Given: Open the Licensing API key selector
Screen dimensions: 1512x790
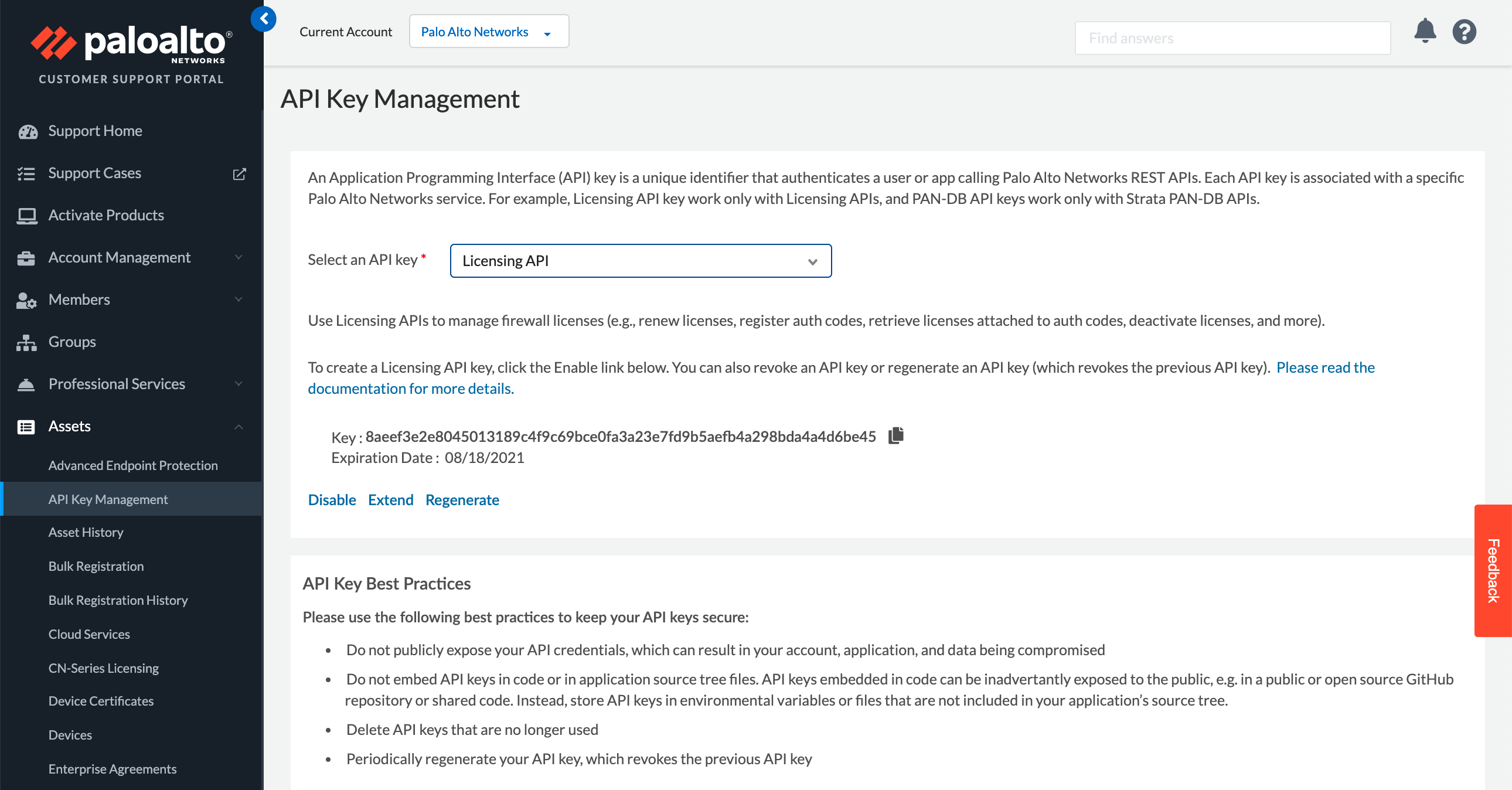Looking at the screenshot, I should (x=641, y=261).
